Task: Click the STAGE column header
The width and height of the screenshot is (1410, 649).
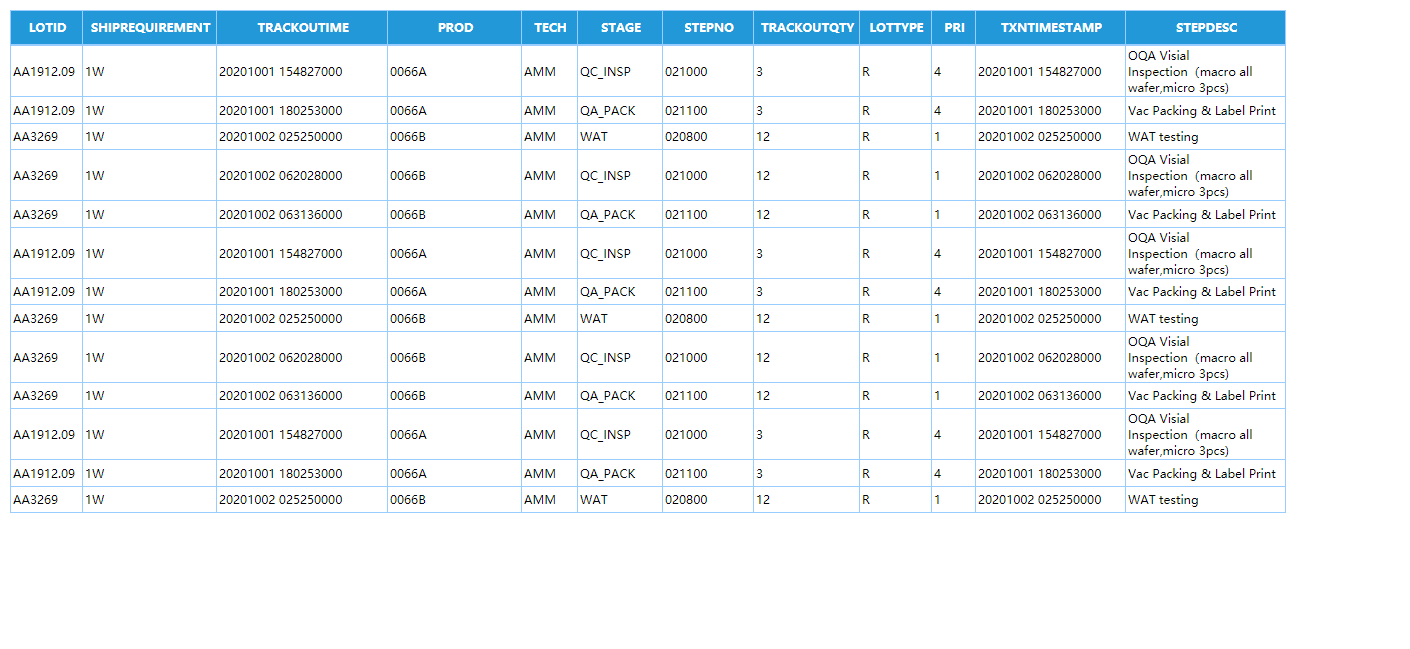Action: [621, 28]
